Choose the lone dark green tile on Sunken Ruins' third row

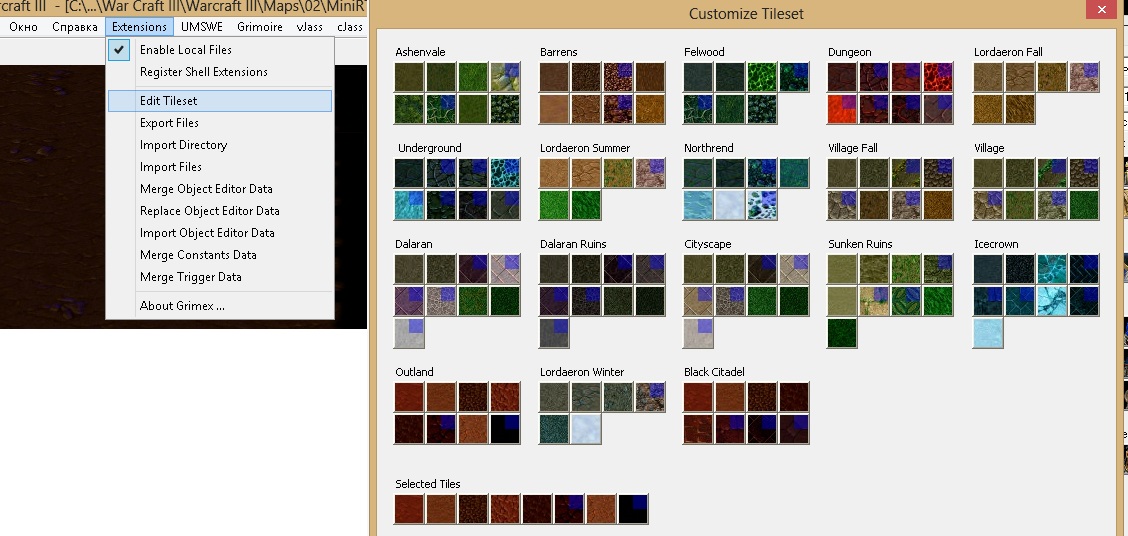[x=842, y=333]
